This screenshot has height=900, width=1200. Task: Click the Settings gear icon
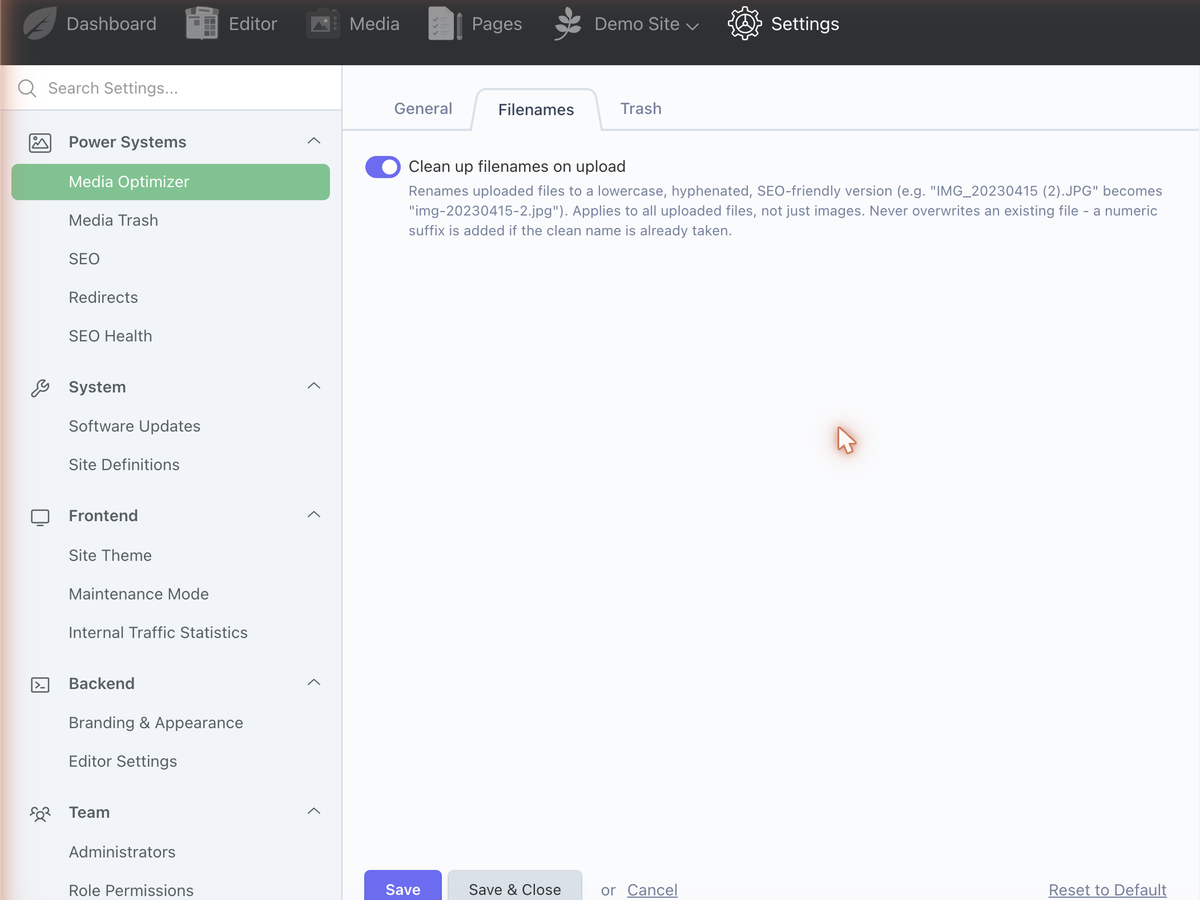745,23
